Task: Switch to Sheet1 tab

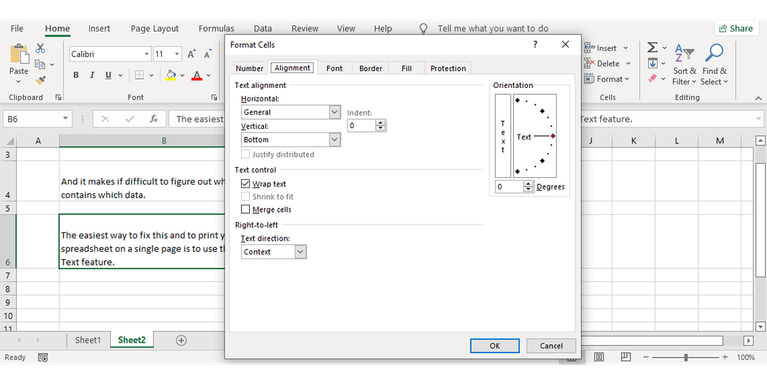Action: click(88, 340)
